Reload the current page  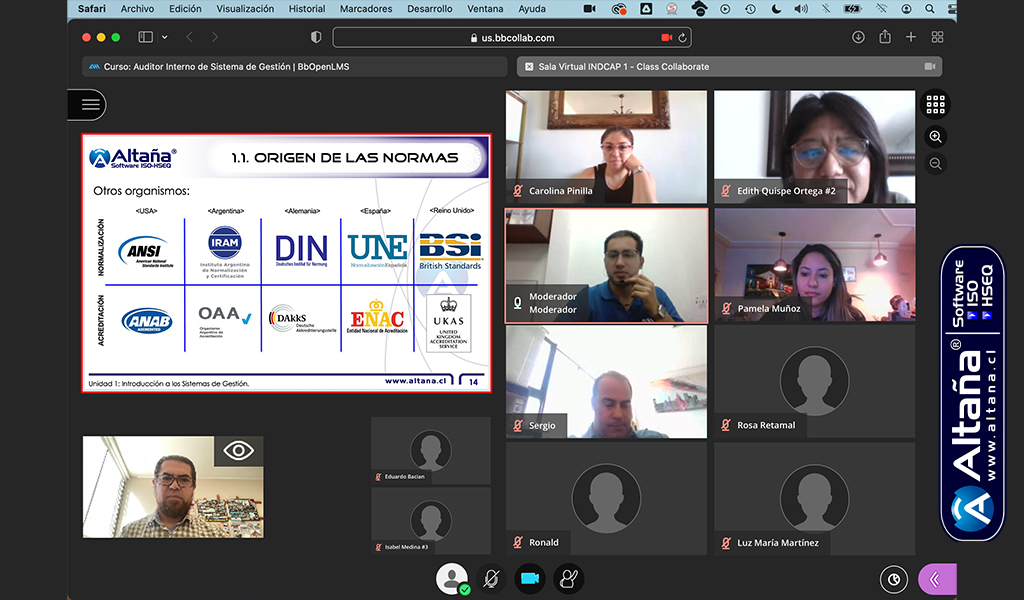tap(682, 38)
